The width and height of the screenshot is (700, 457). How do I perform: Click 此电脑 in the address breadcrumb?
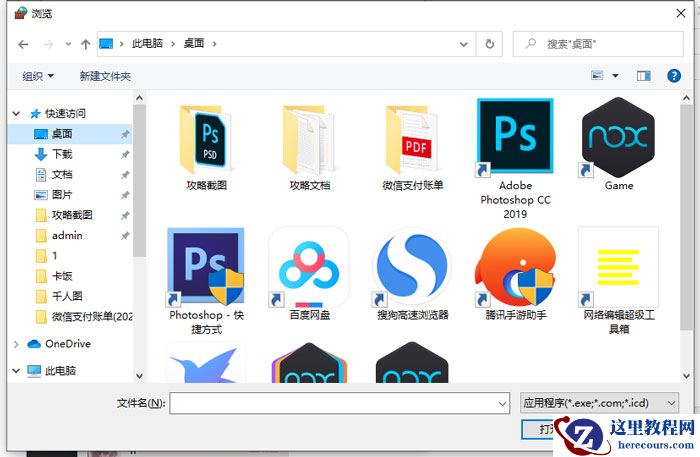pos(147,43)
